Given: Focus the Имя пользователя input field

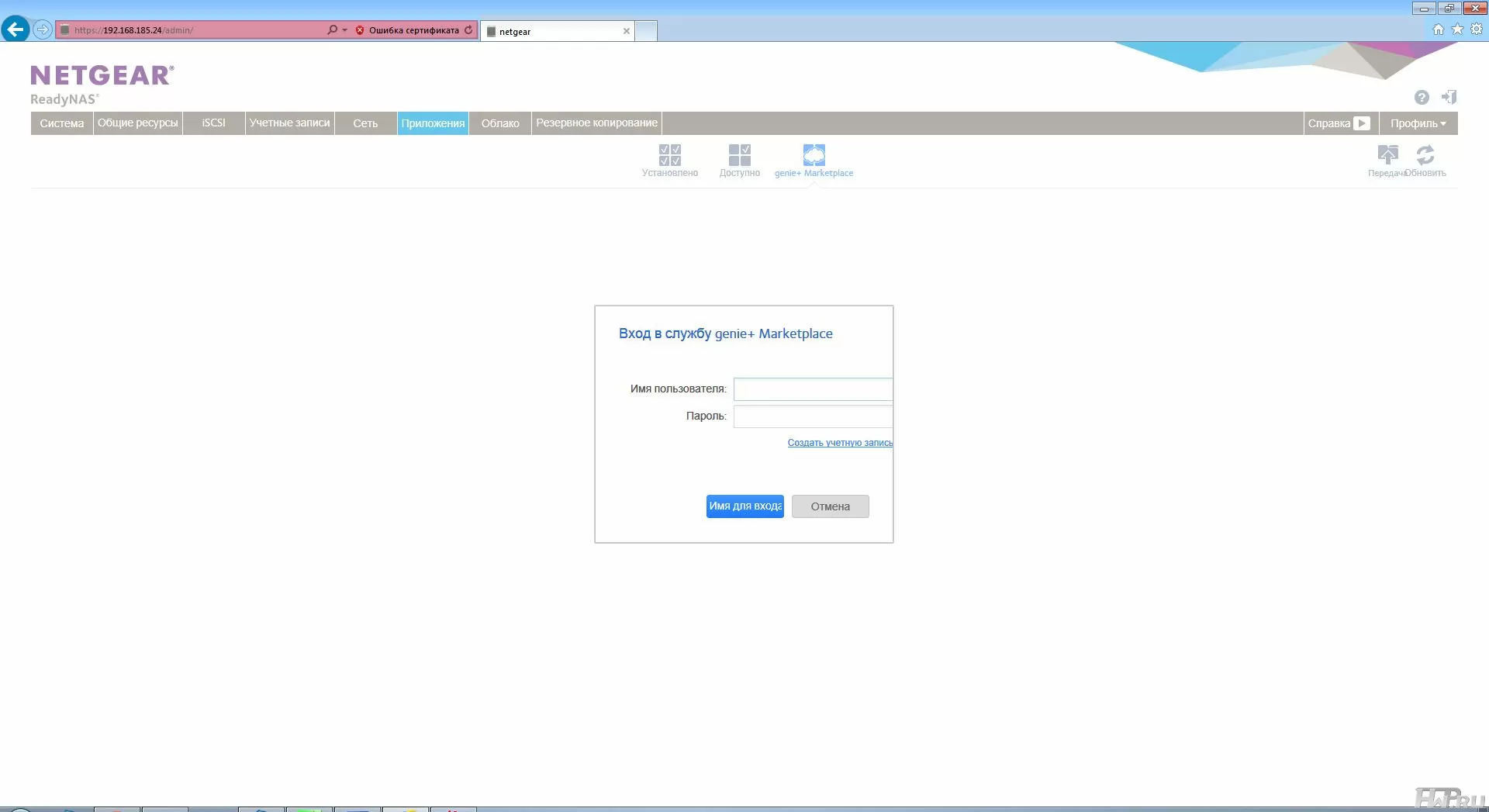Looking at the screenshot, I should [813, 389].
